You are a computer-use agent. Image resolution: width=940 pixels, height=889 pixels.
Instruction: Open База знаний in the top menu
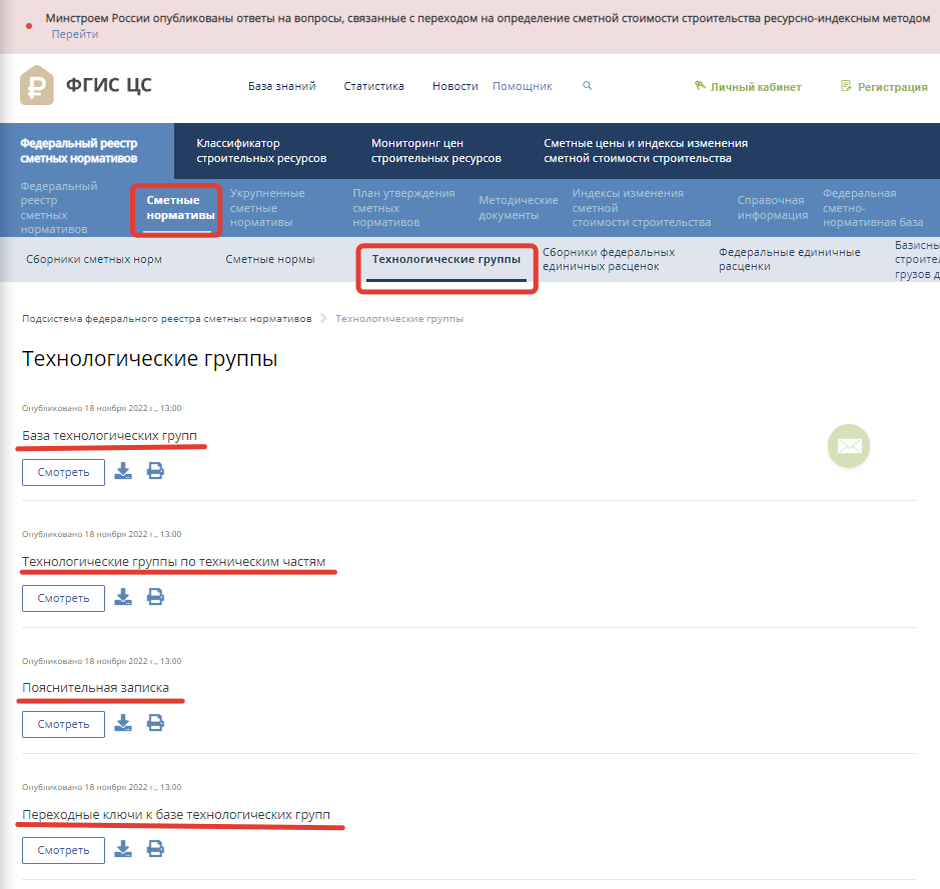[x=282, y=86]
